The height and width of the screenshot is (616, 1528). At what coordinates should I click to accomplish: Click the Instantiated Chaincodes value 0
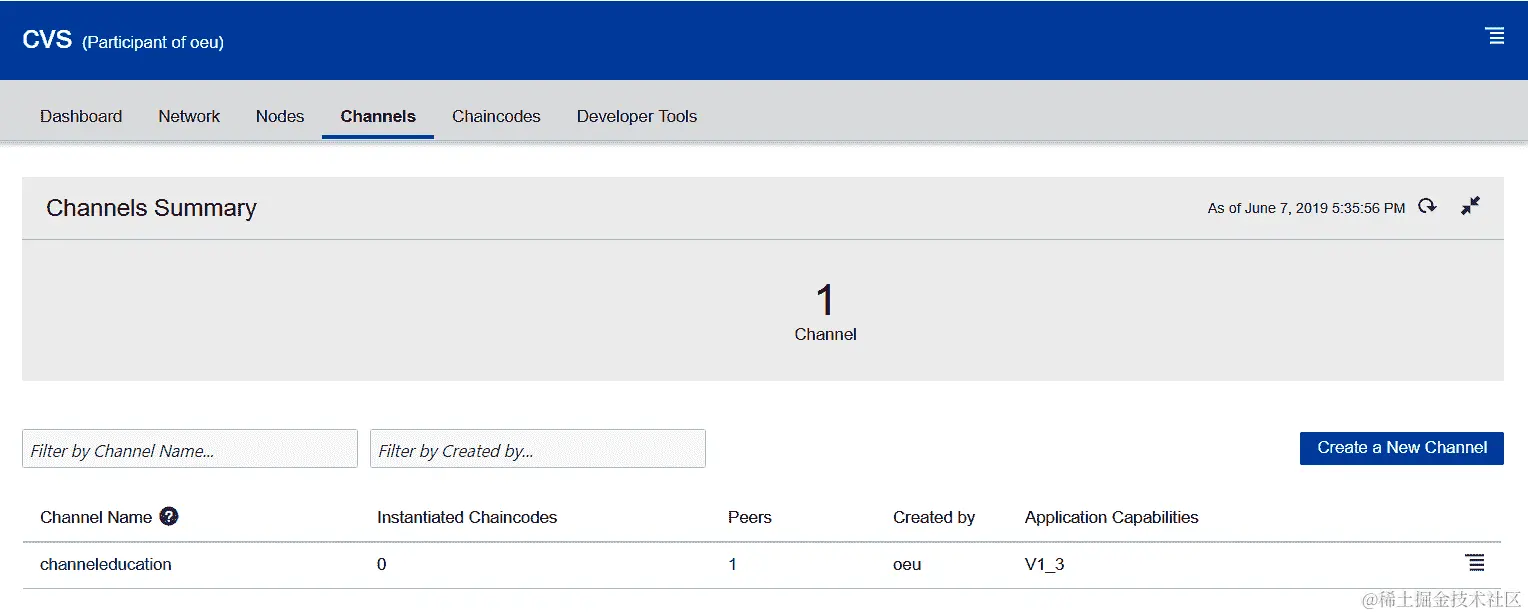pyautogui.click(x=382, y=564)
